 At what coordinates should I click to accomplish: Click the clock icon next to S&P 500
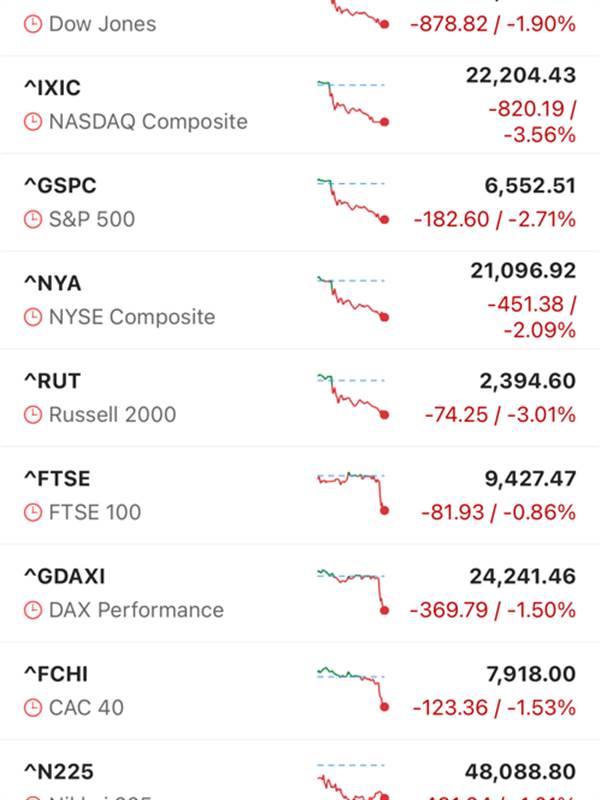tap(34, 220)
